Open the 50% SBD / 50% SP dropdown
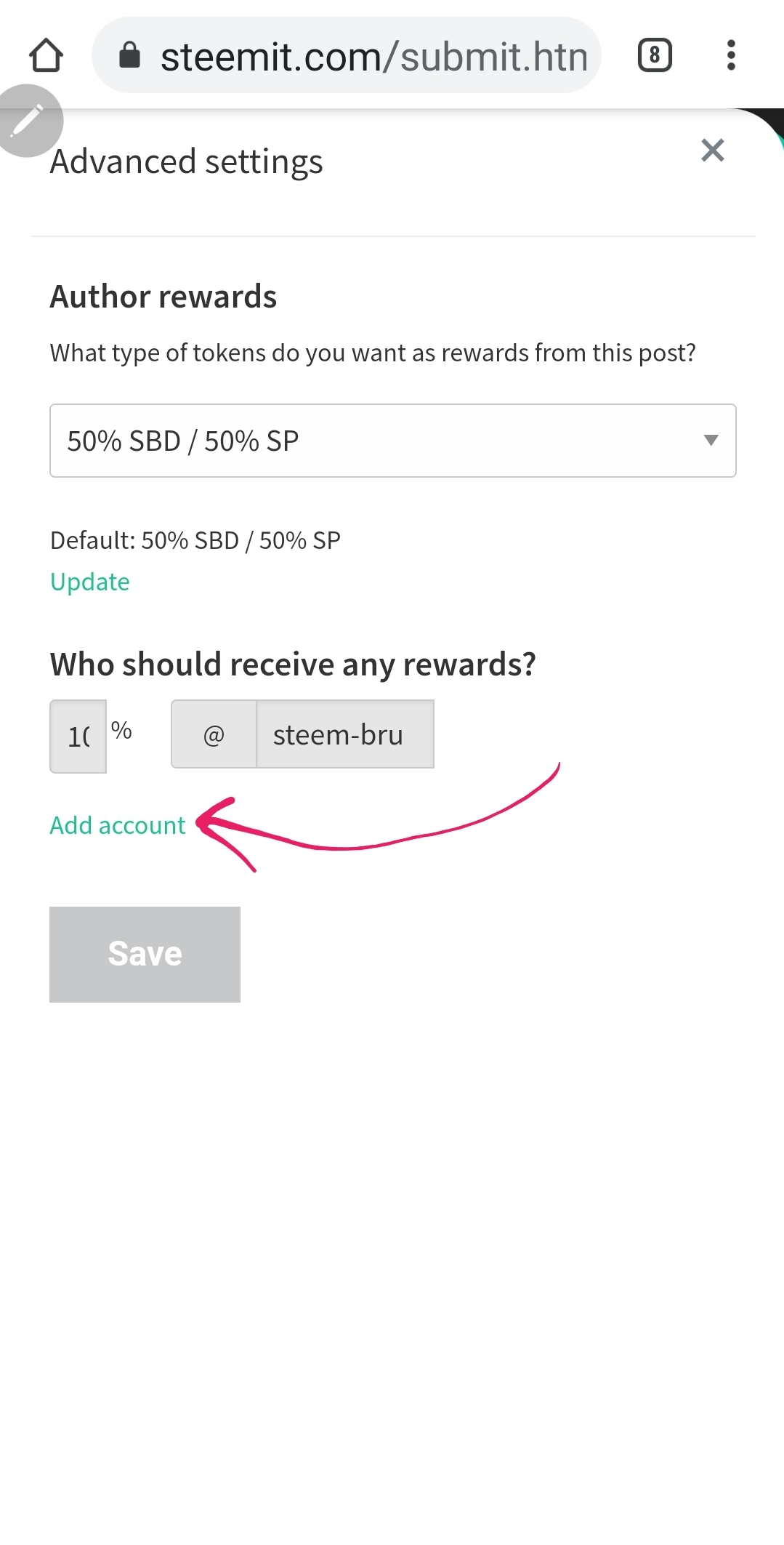Viewport: 784px width, 1545px height. tap(392, 441)
